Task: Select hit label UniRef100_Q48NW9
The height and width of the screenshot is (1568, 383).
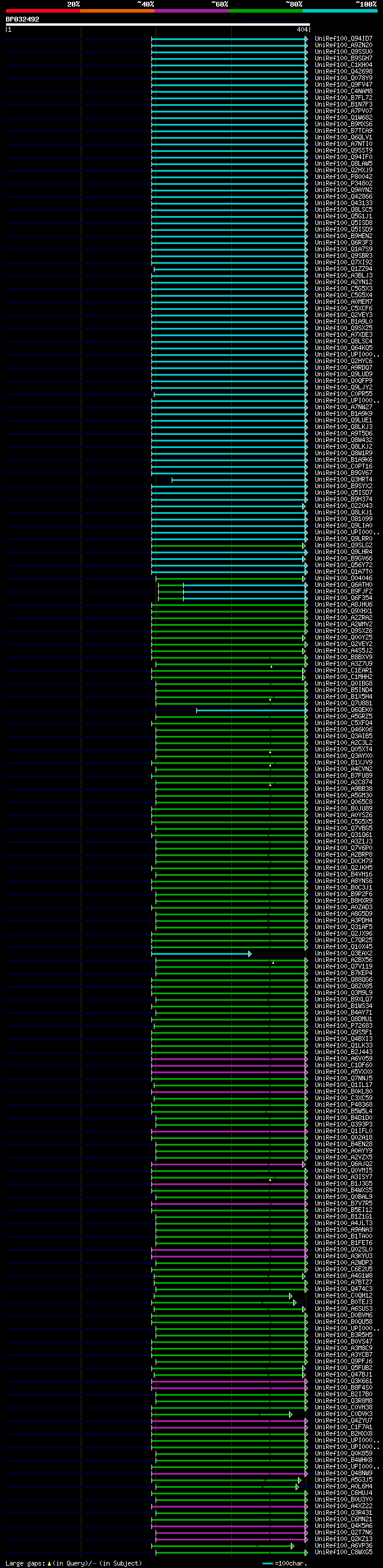Action: coord(344,1473)
